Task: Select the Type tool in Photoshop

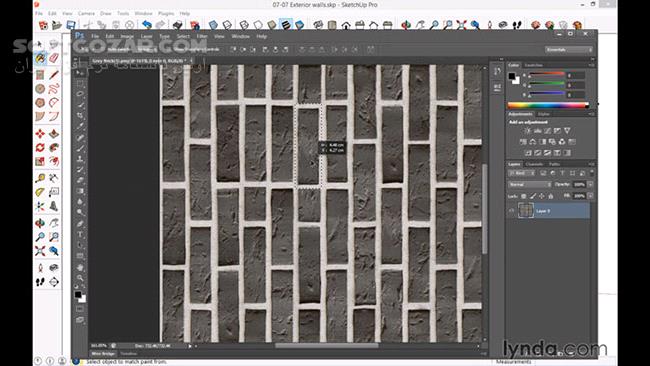Action: 80,234
